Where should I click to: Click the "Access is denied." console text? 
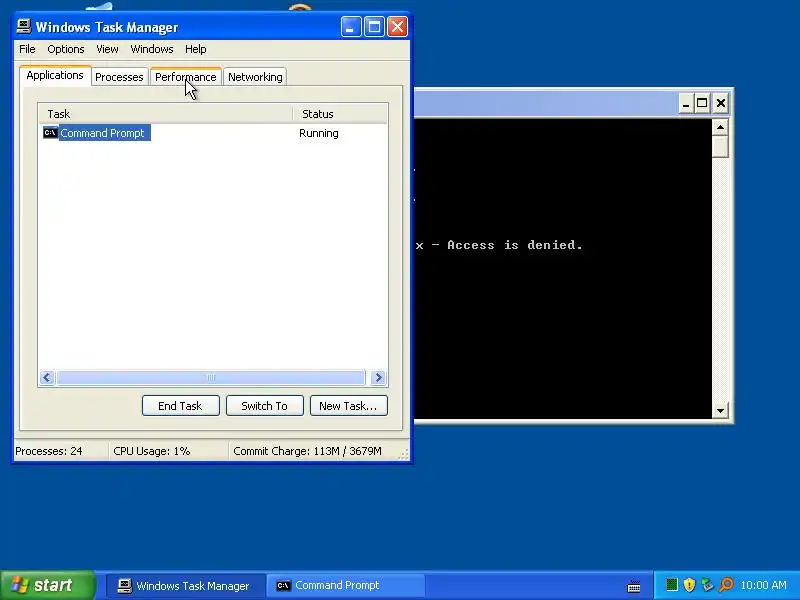(x=515, y=245)
